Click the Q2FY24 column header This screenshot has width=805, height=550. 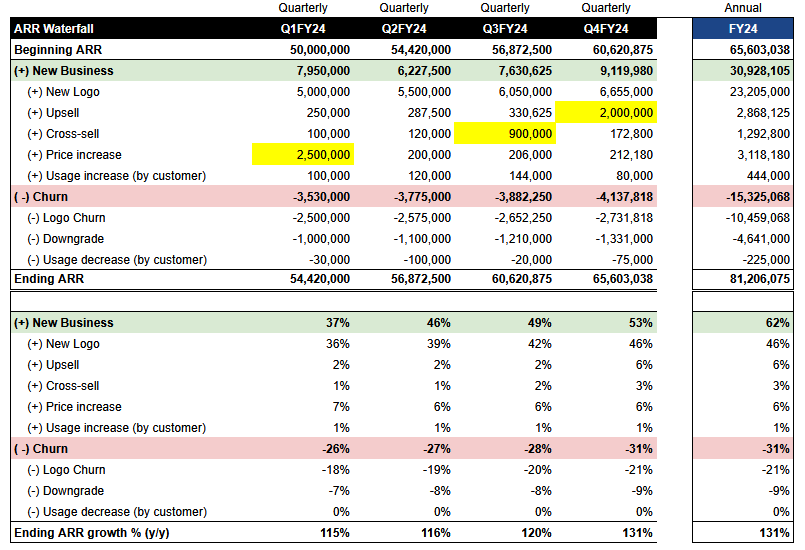pos(404,29)
